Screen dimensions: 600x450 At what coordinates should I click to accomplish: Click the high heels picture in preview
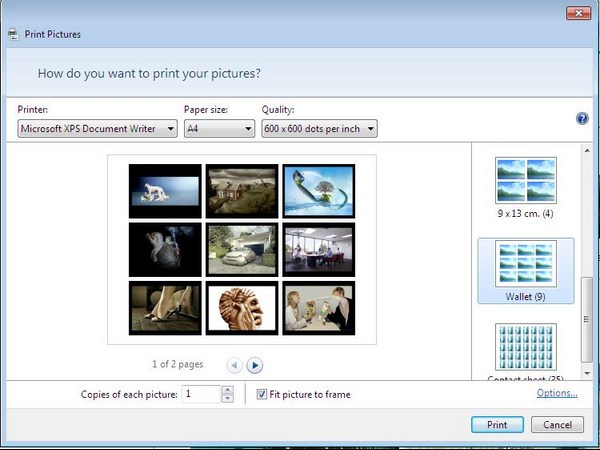165,308
